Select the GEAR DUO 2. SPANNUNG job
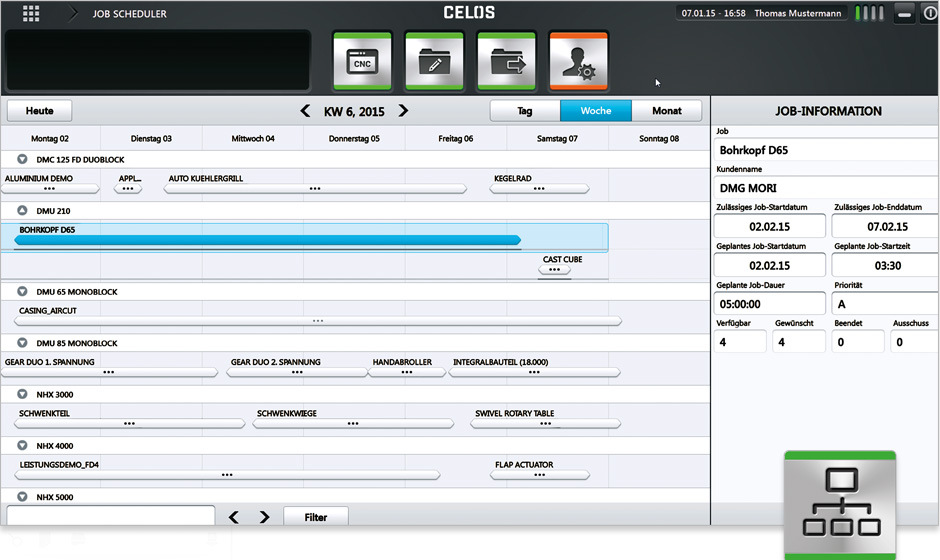Image resolution: width=940 pixels, height=560 pixels. click(297, 372)
